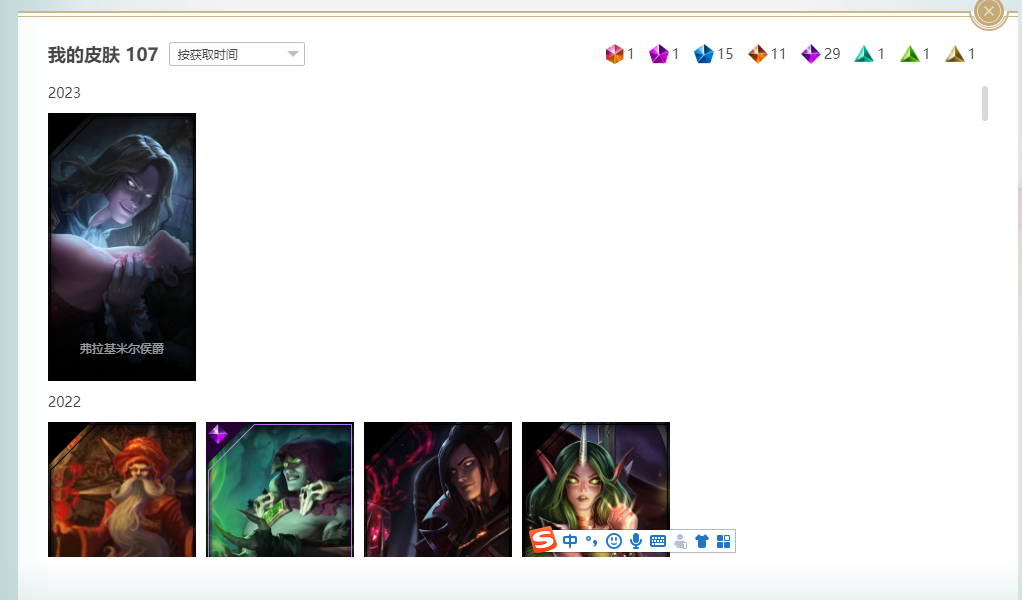The height and width of the screenshot is (600, 1022).
Task: Click the 2023 year label
Action: click(65, 93)
